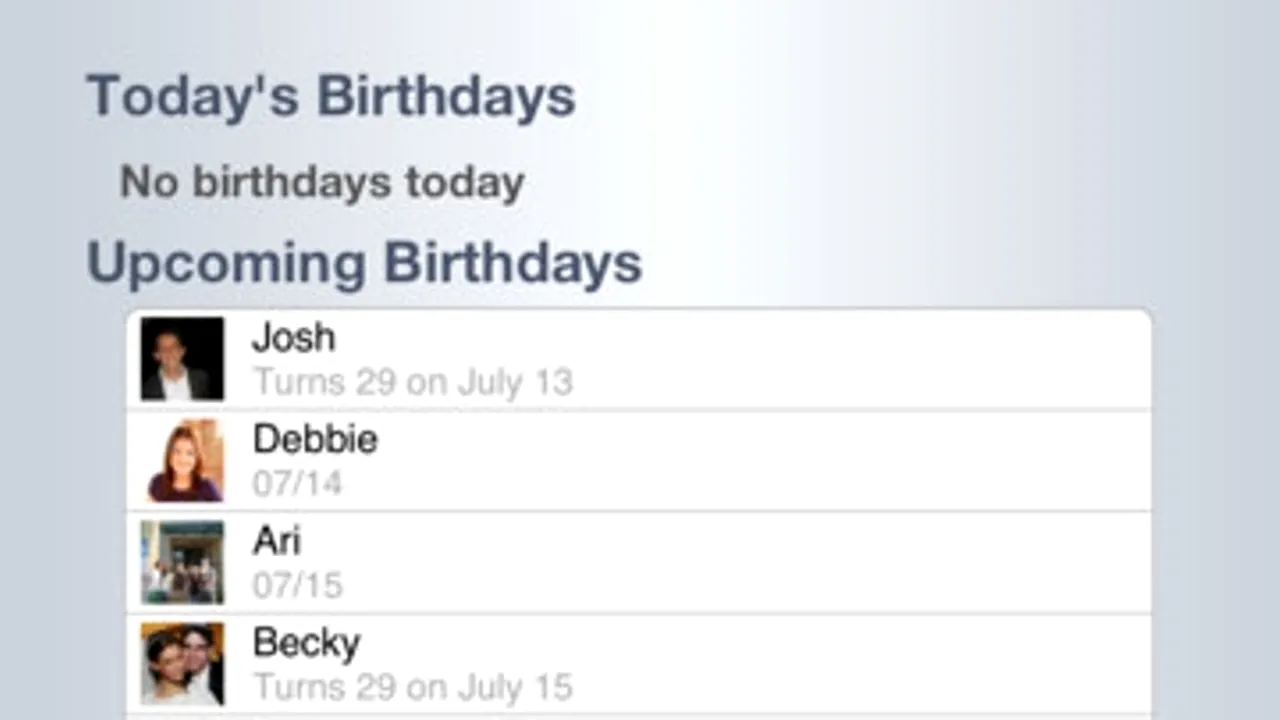Open the name Josh in the list
This screenshot has width=1280, height=720.
[x=293, y=338]
